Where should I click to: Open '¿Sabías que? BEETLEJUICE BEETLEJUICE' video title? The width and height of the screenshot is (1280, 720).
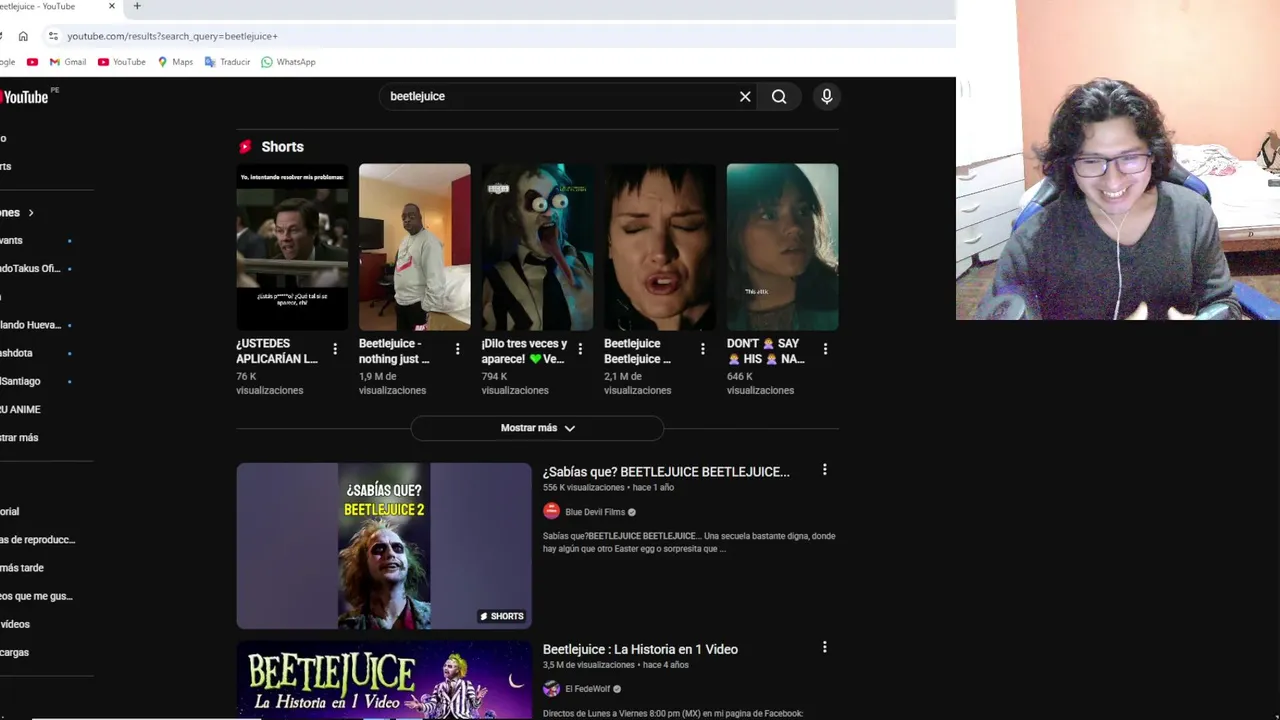pos(666,472)
